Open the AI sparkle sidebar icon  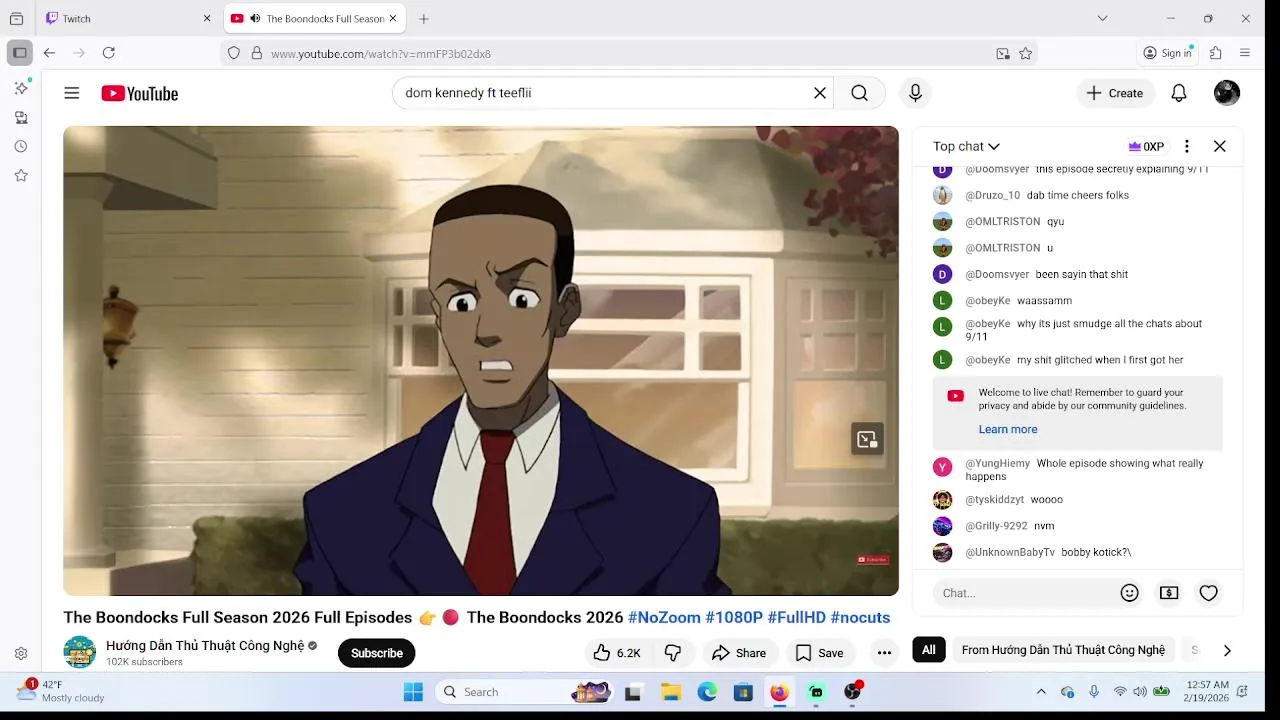click(21, 88)
